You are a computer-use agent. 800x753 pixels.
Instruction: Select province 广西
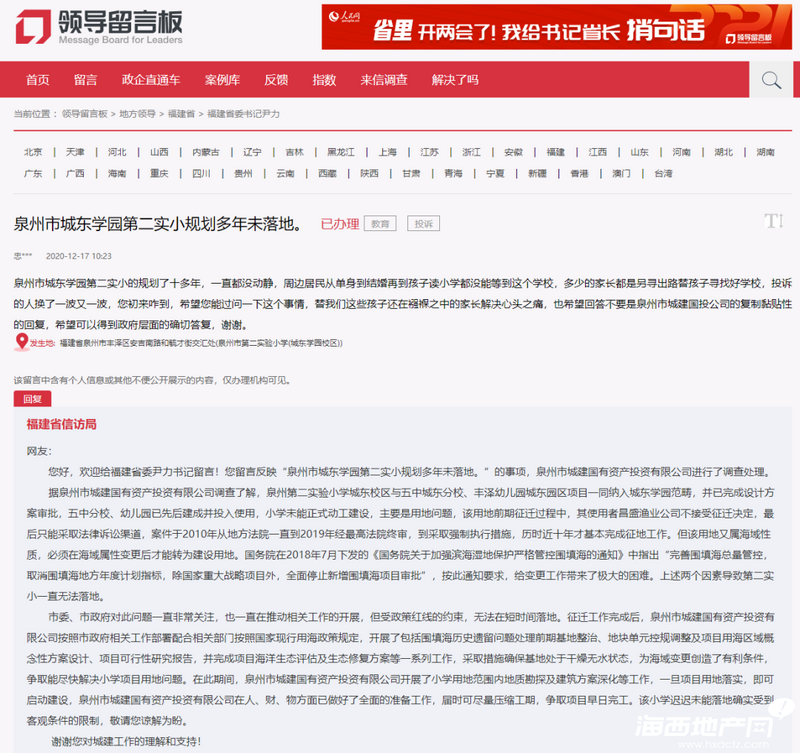(x=75, y=173)
